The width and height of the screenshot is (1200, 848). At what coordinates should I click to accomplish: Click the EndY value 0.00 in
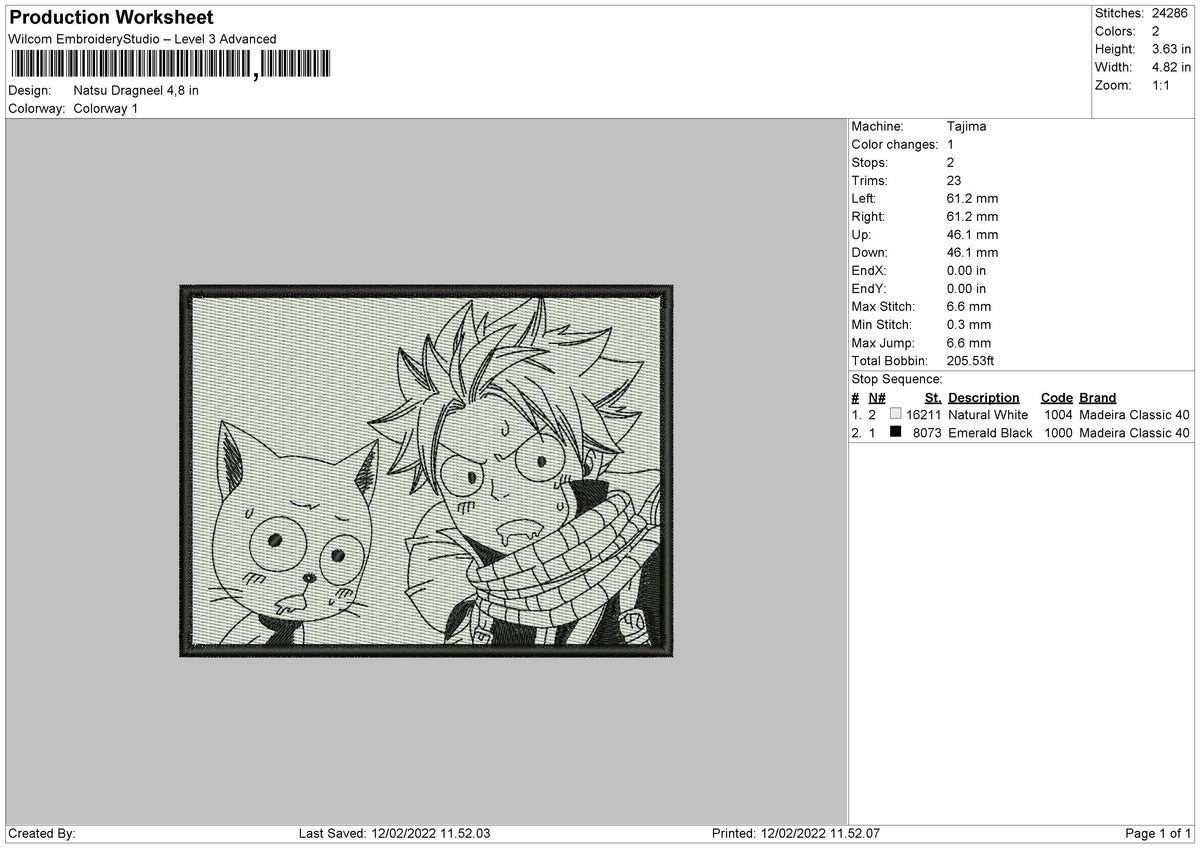(966, 289)
